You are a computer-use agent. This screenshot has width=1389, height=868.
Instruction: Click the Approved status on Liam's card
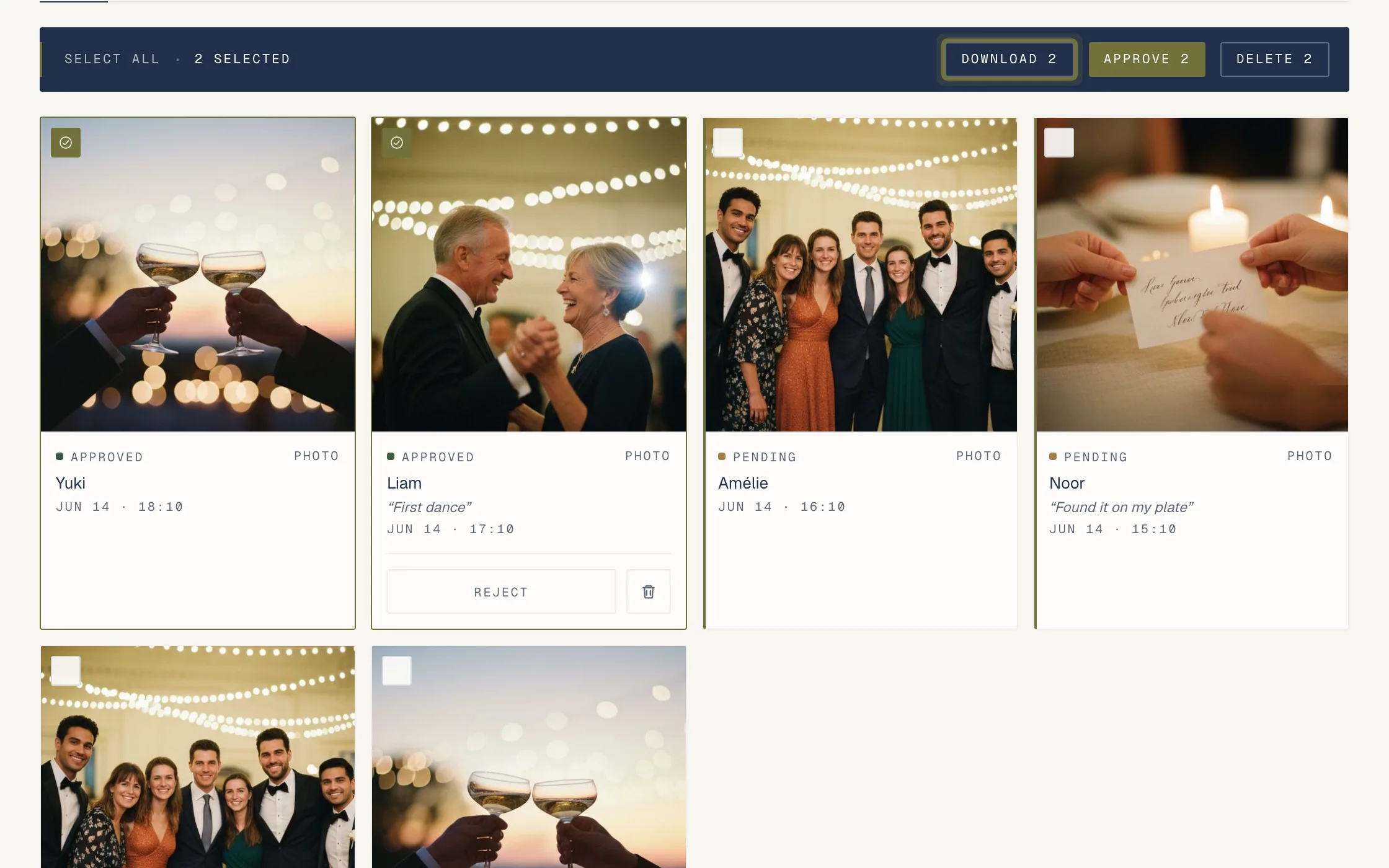pos(431,457)
